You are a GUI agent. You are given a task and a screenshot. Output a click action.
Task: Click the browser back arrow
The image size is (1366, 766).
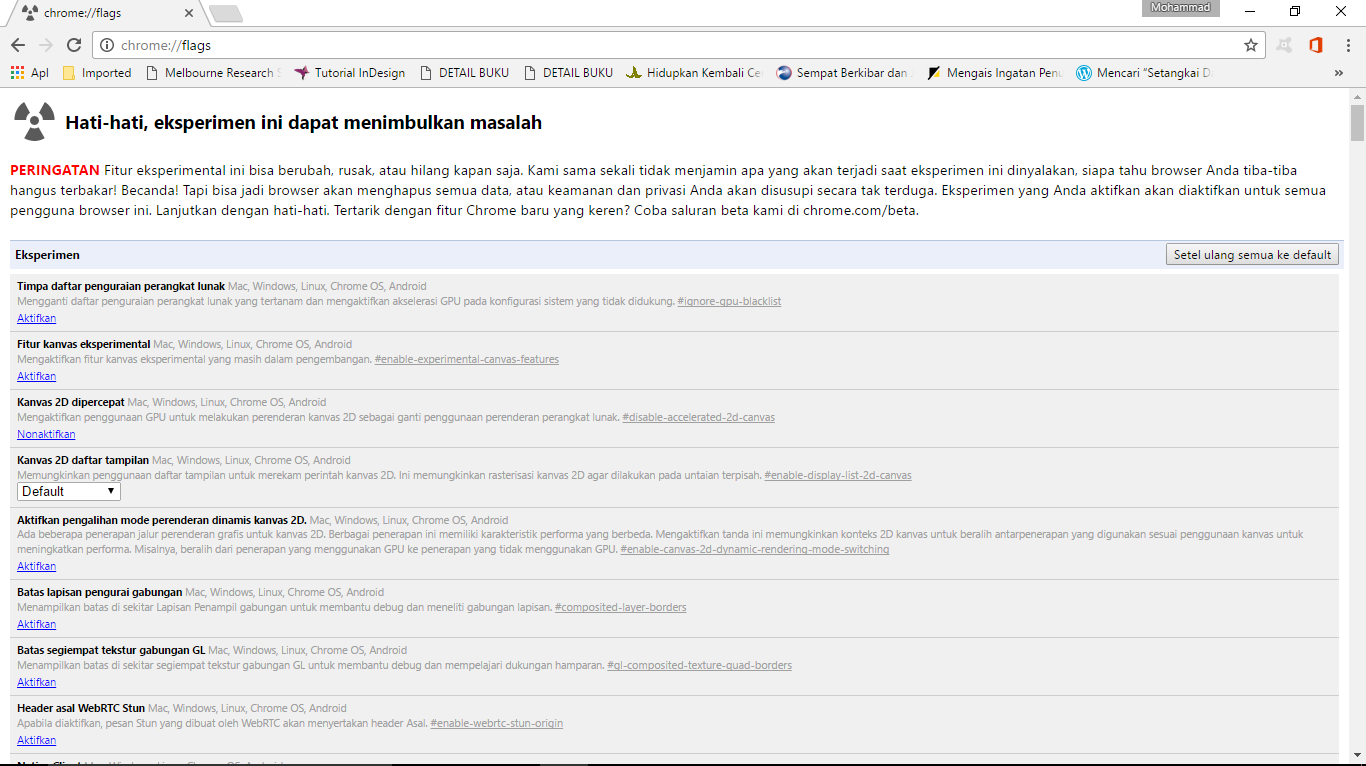pyautogui.click(x=18, y=45)
